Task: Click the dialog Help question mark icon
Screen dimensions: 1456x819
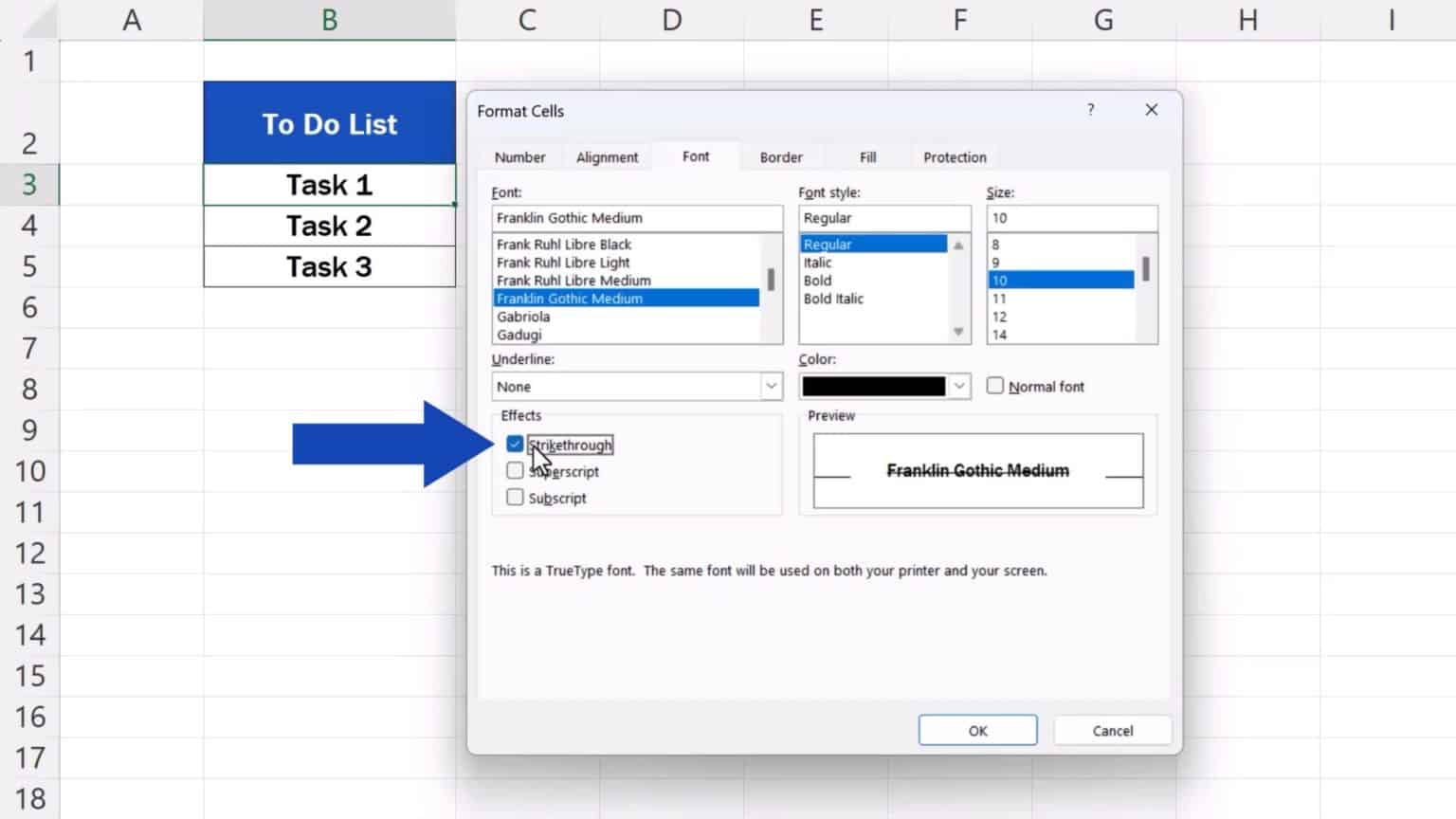Action: coord(1091,110)
